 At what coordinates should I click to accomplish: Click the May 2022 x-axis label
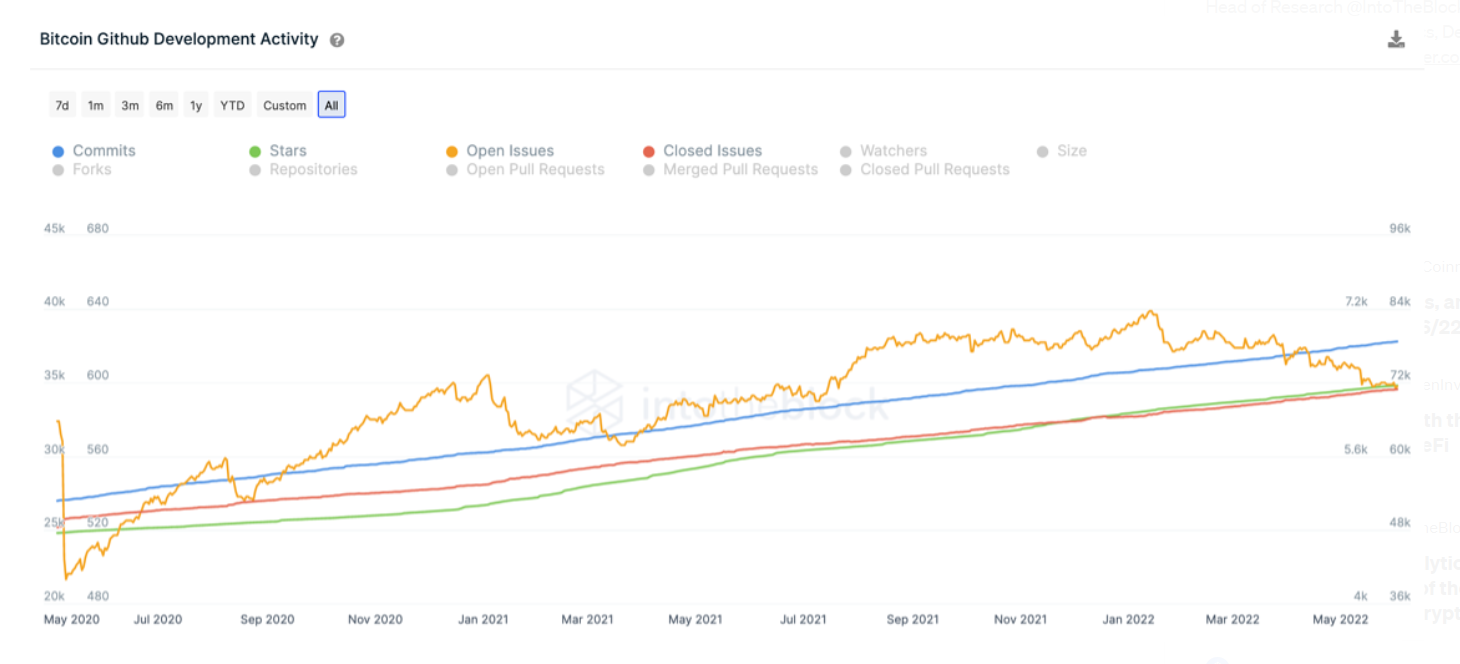(1339, 620)
